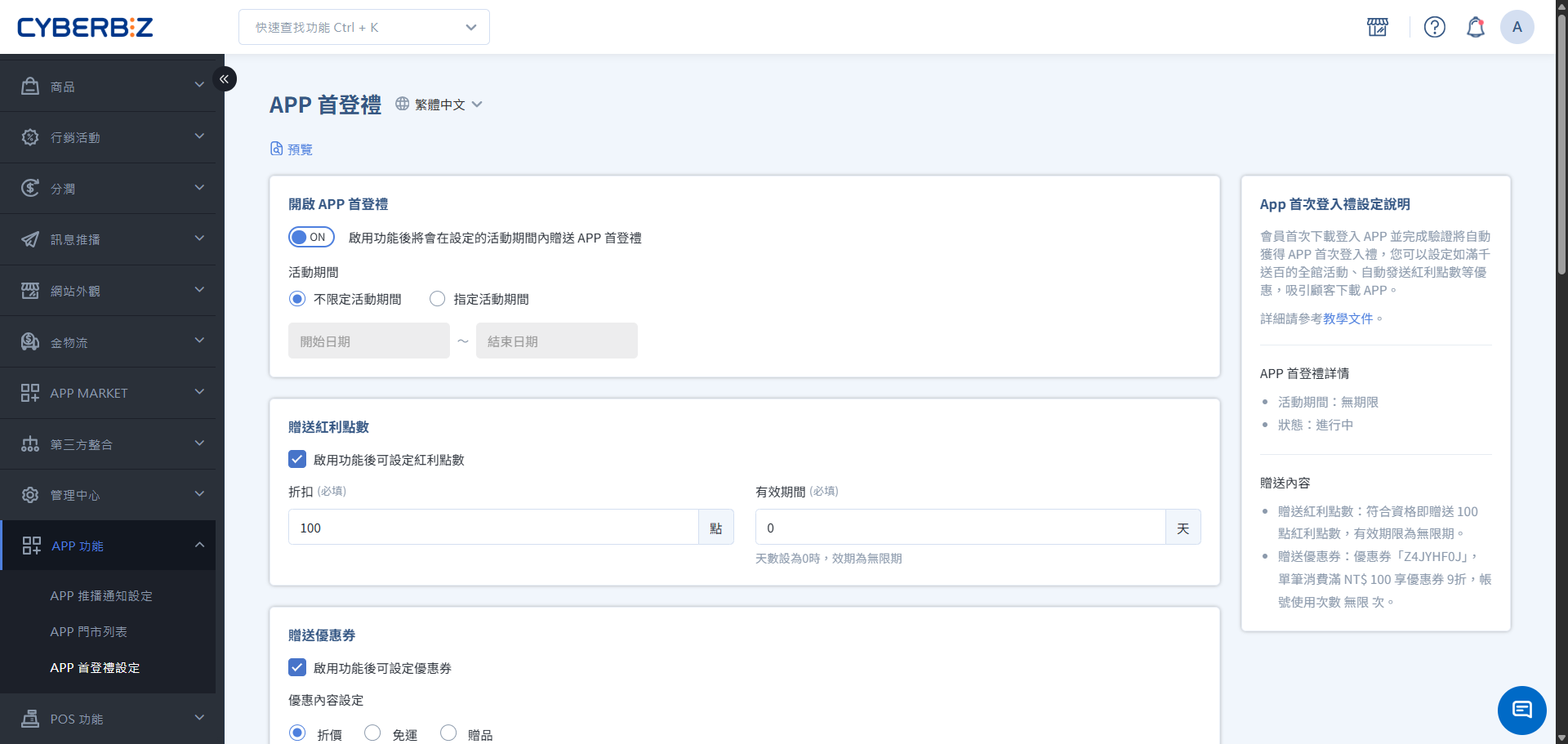
Task: Click the page vertical scrollbar
Action: (x=1561, y=144)
